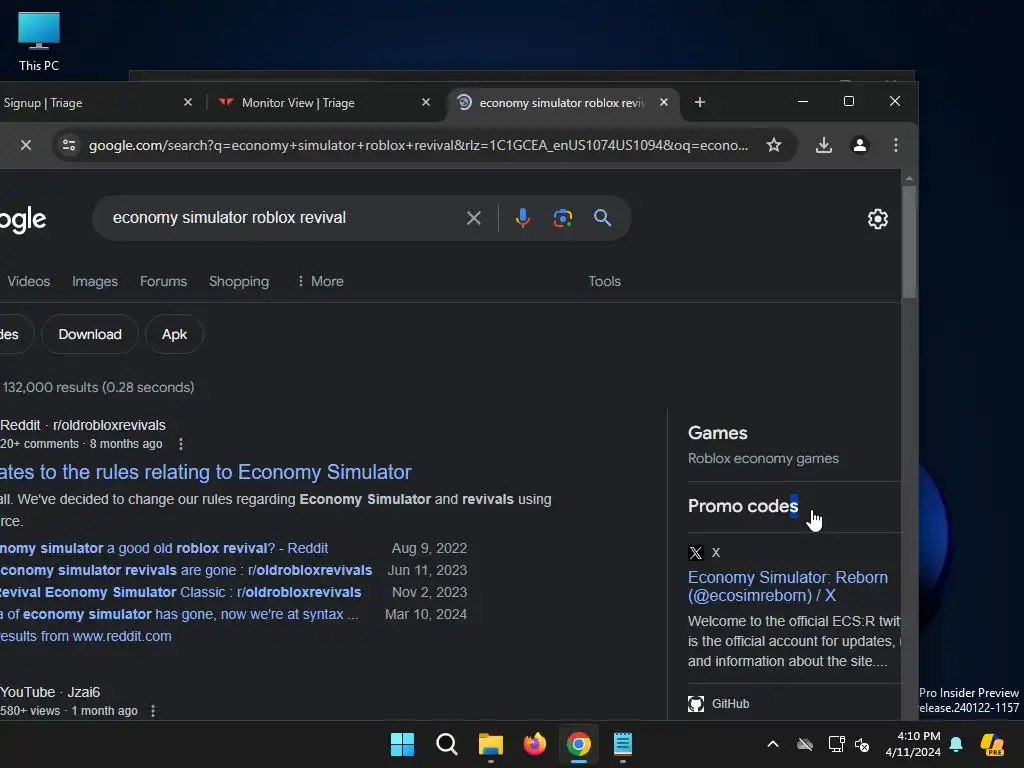The height and width of the screenshot is (768, 1024).
Task: Open taskbar Search
Action: pos(447,744)
